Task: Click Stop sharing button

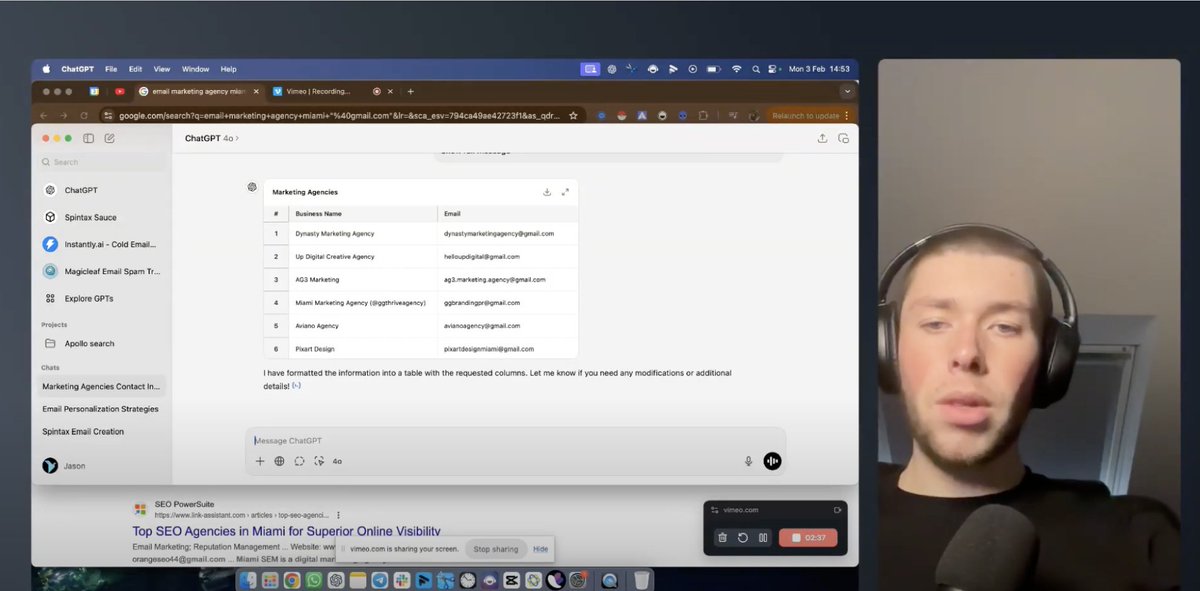Action: point(496,549)
